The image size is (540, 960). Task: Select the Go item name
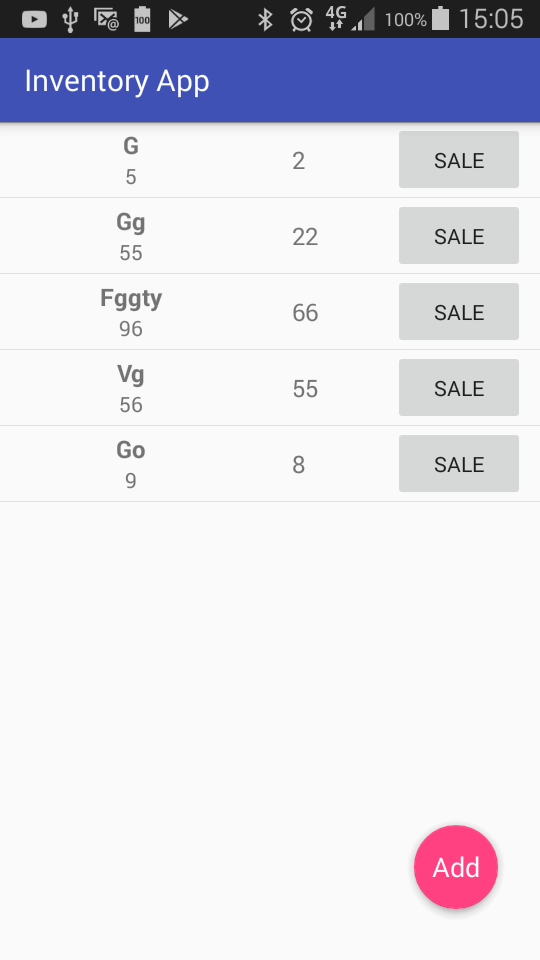tap(130, 450)
